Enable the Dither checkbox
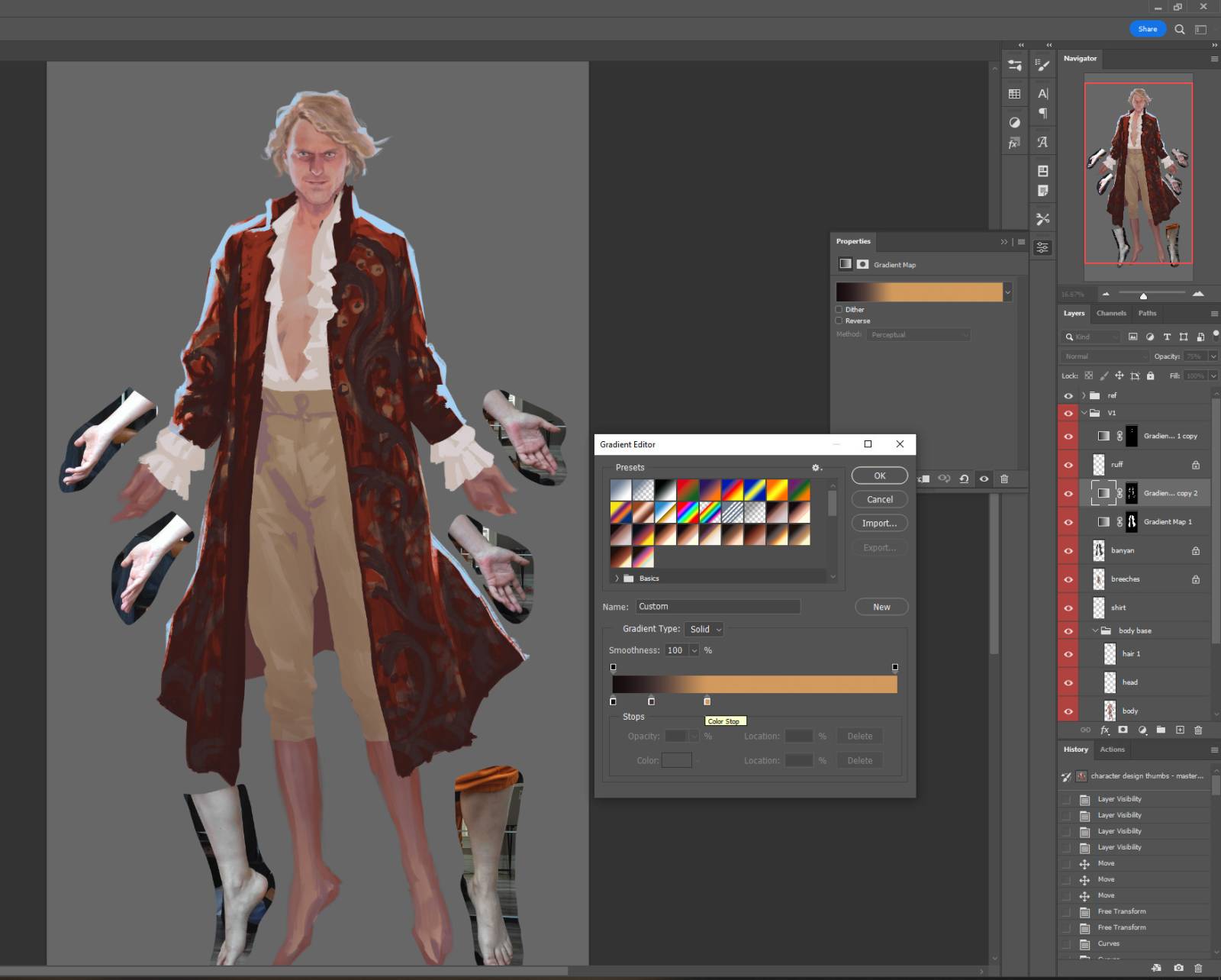This screenshot has width=1221, height=980. point(839,310)
